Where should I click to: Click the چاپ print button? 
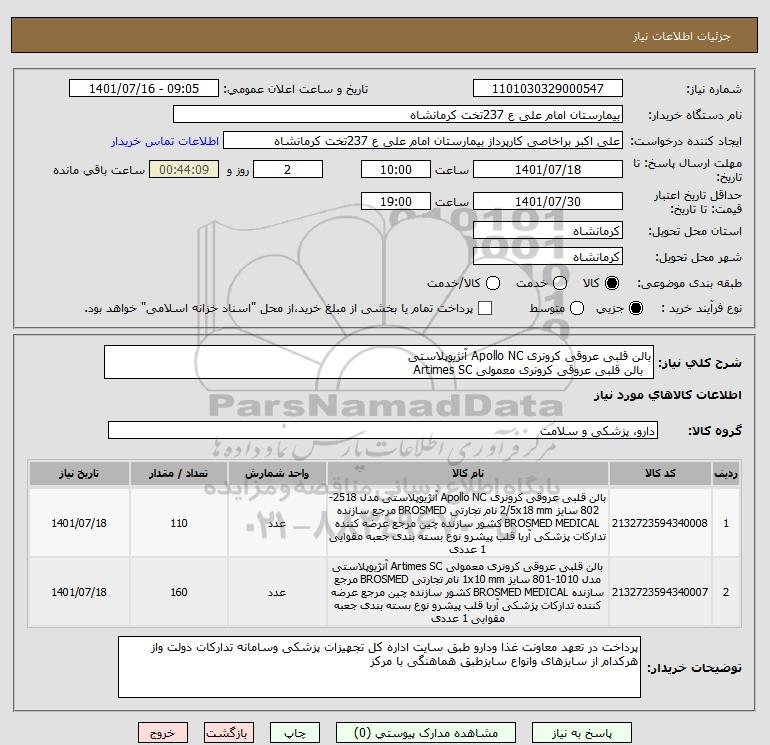(x=295, y=733)
